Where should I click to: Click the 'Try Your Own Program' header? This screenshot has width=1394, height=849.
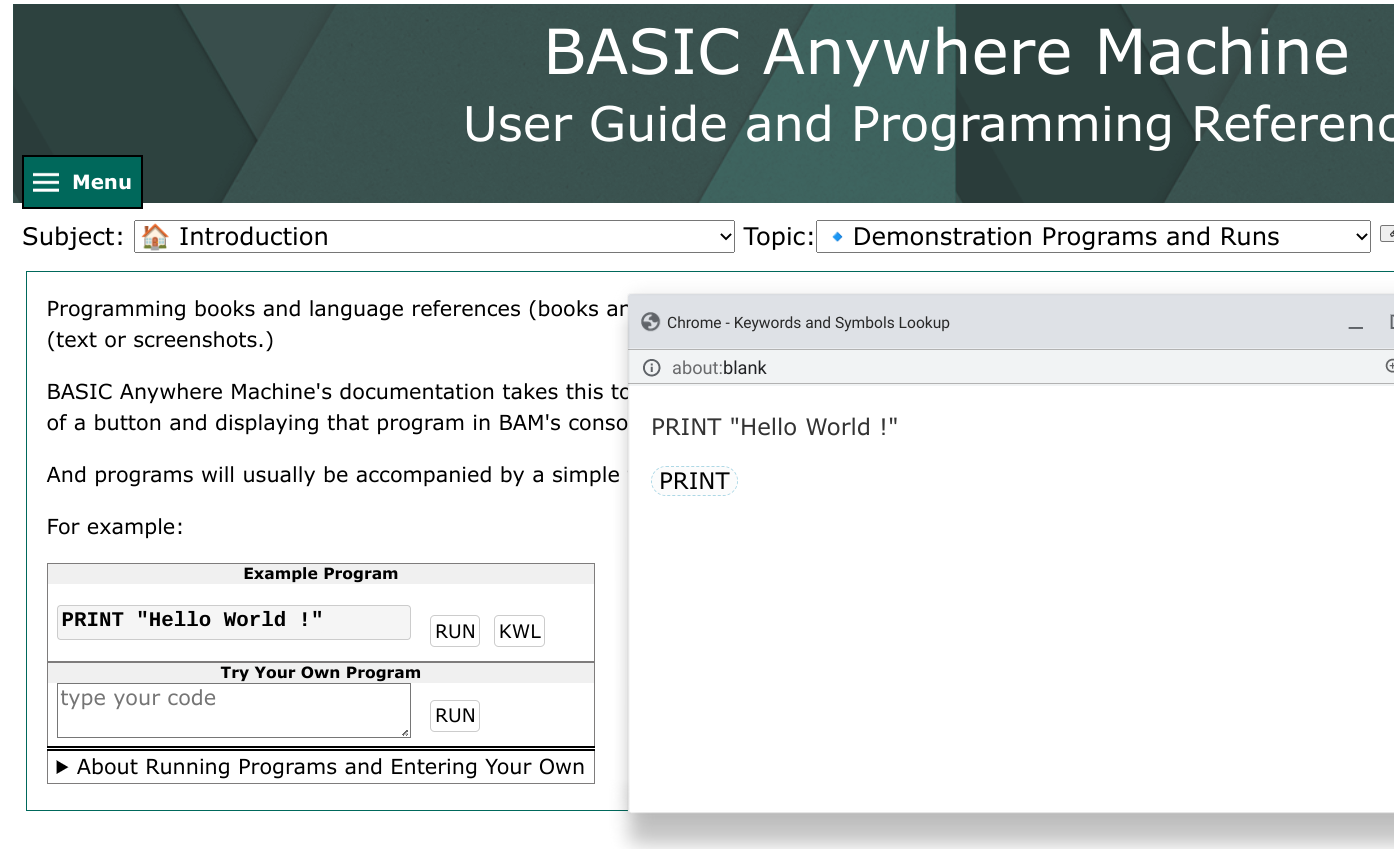coord(321,673)
